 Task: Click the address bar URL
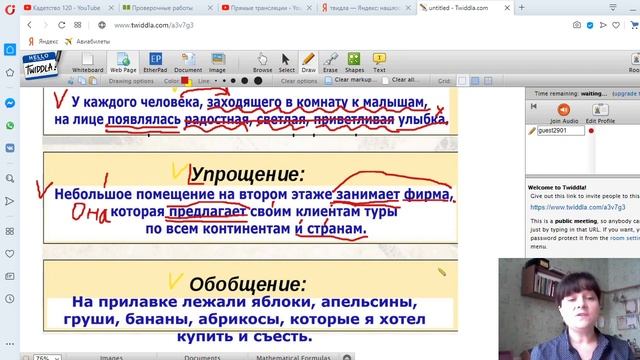[x=153, y=25]
